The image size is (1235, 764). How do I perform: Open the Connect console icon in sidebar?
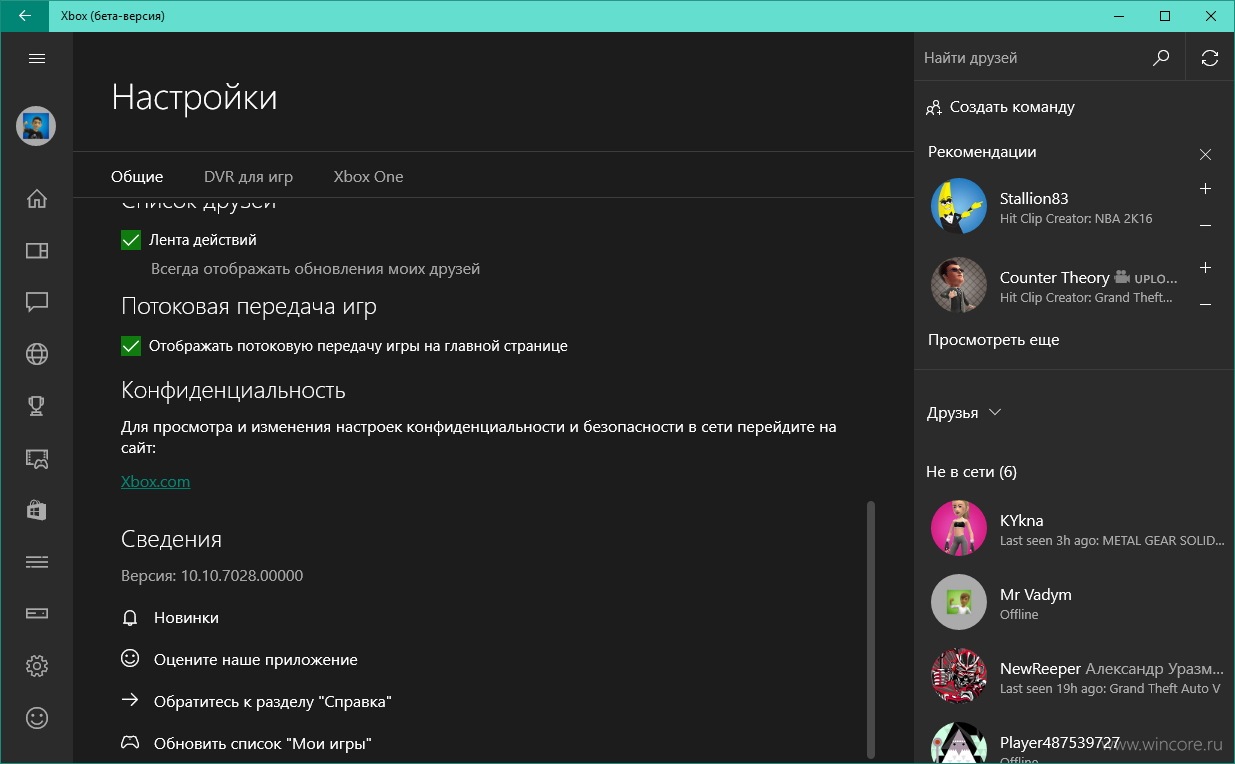click(37, 614)
